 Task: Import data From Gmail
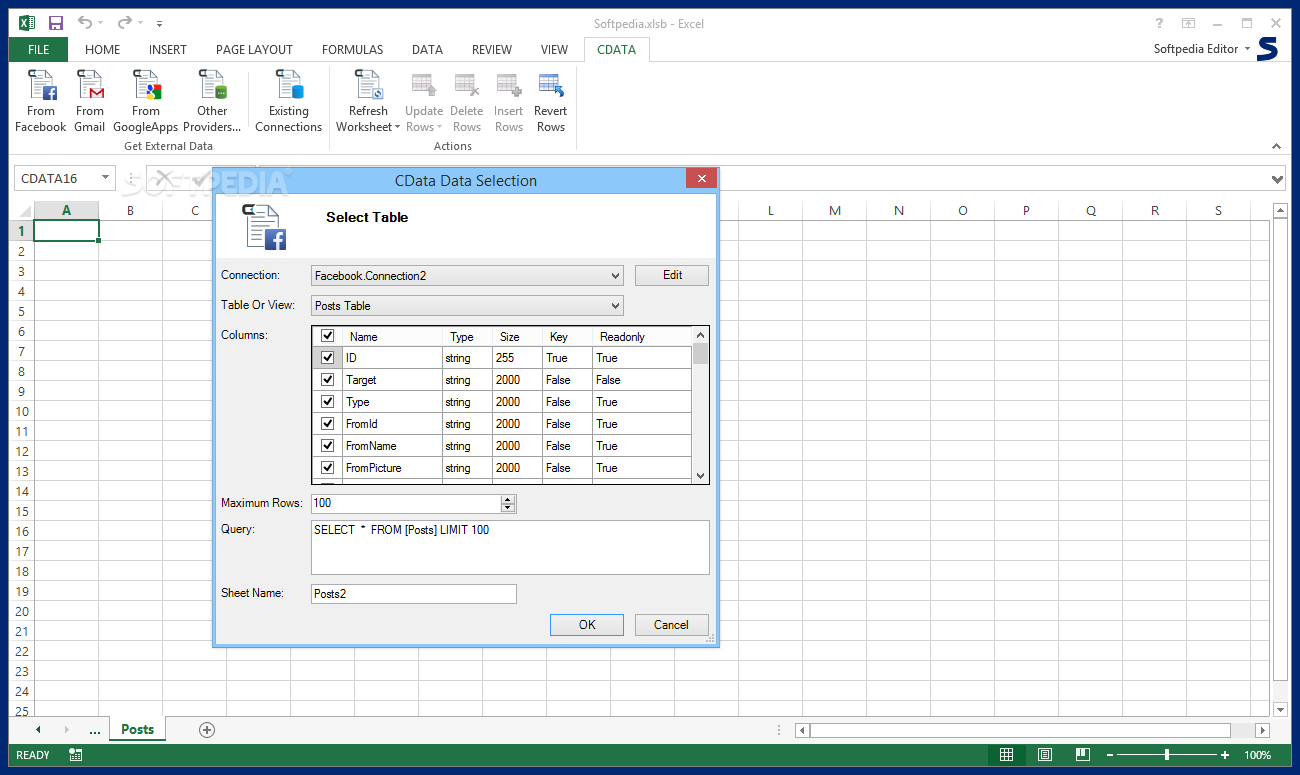pos(90,102)
